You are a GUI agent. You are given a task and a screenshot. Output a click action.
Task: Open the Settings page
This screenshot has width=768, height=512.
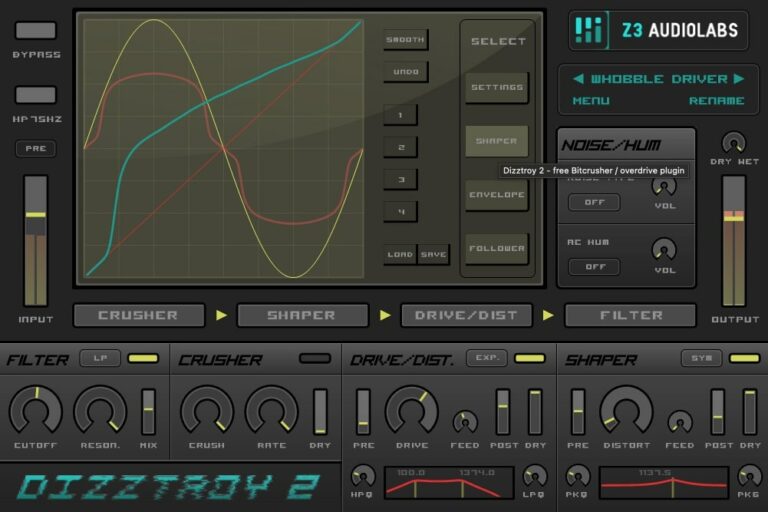click(x=497, y=87)
